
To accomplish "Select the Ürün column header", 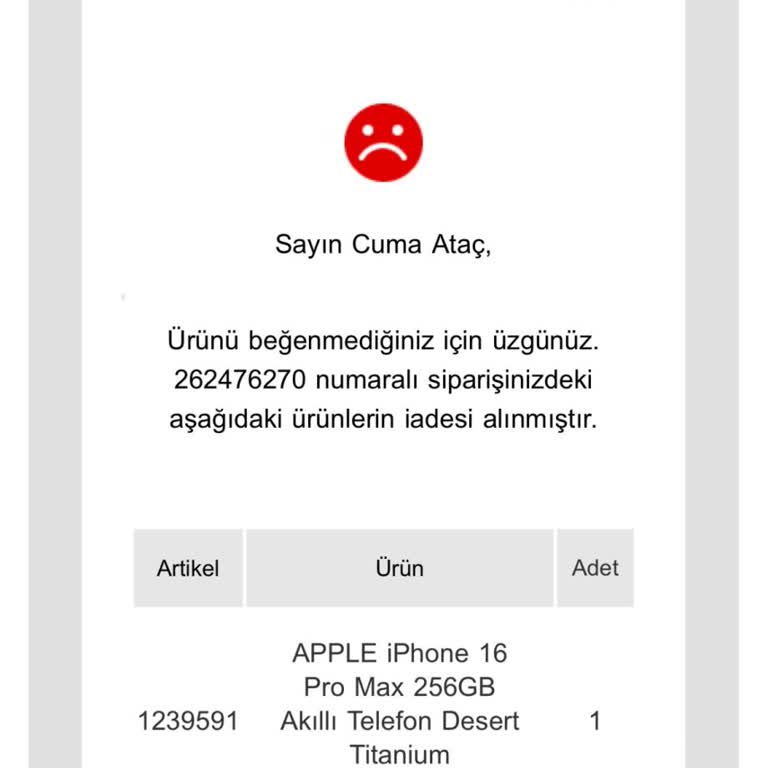I will tap(399, 568).
